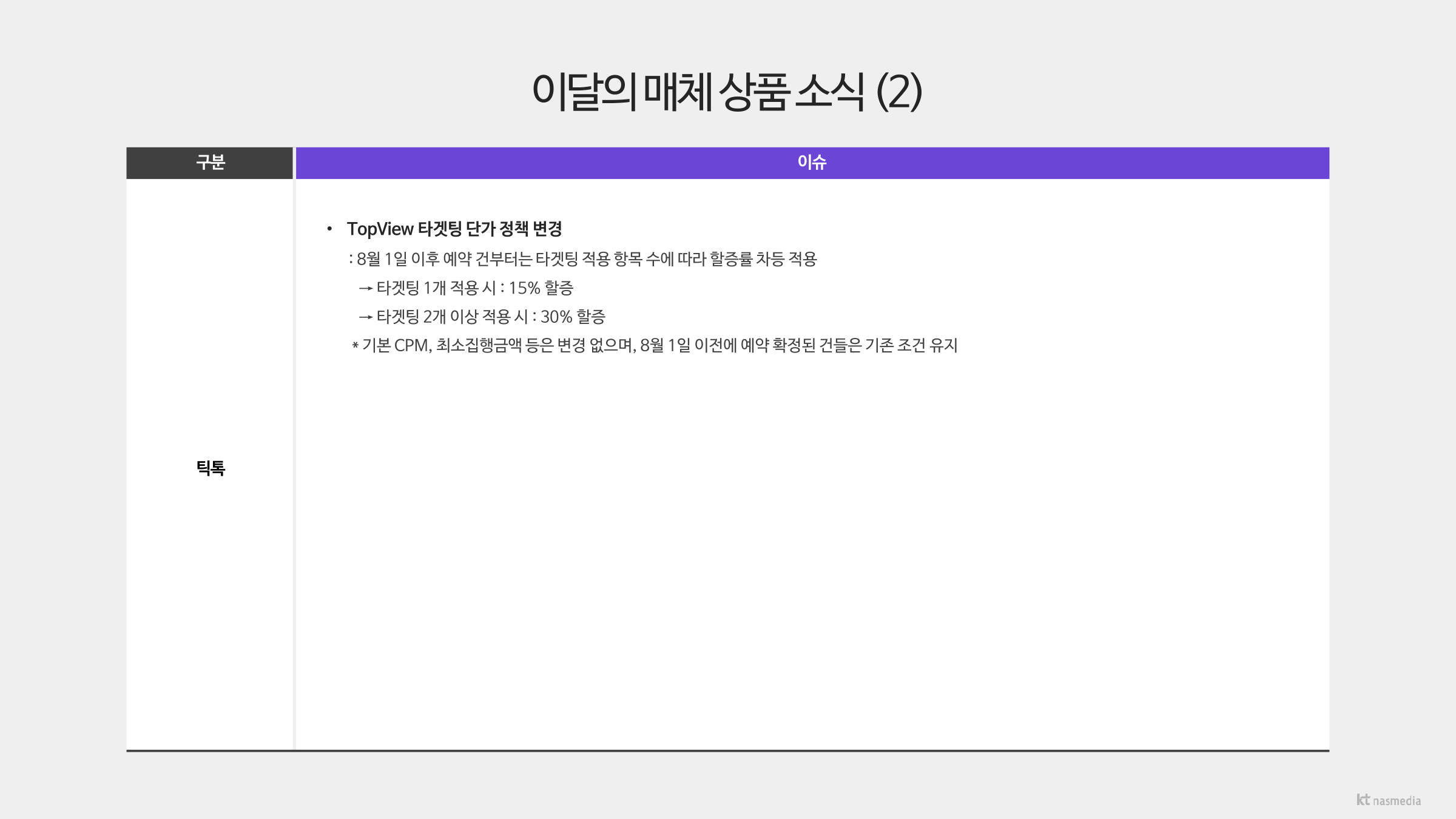
Task: Click the footnote starting with 기본 CPM
Action: tap(655, 345)
